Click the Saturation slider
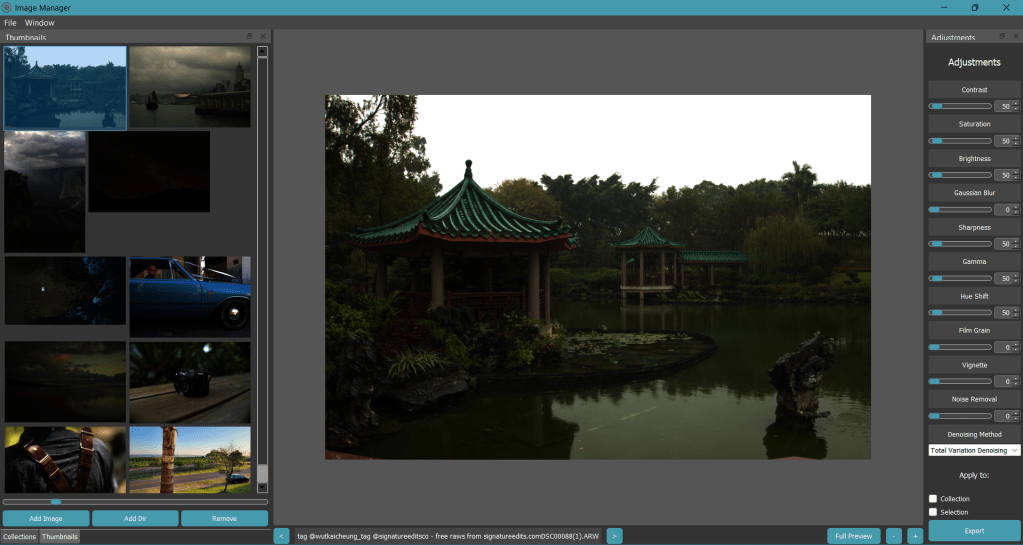The width and height of the screenshot is (1023, 545). coord(960,141)
